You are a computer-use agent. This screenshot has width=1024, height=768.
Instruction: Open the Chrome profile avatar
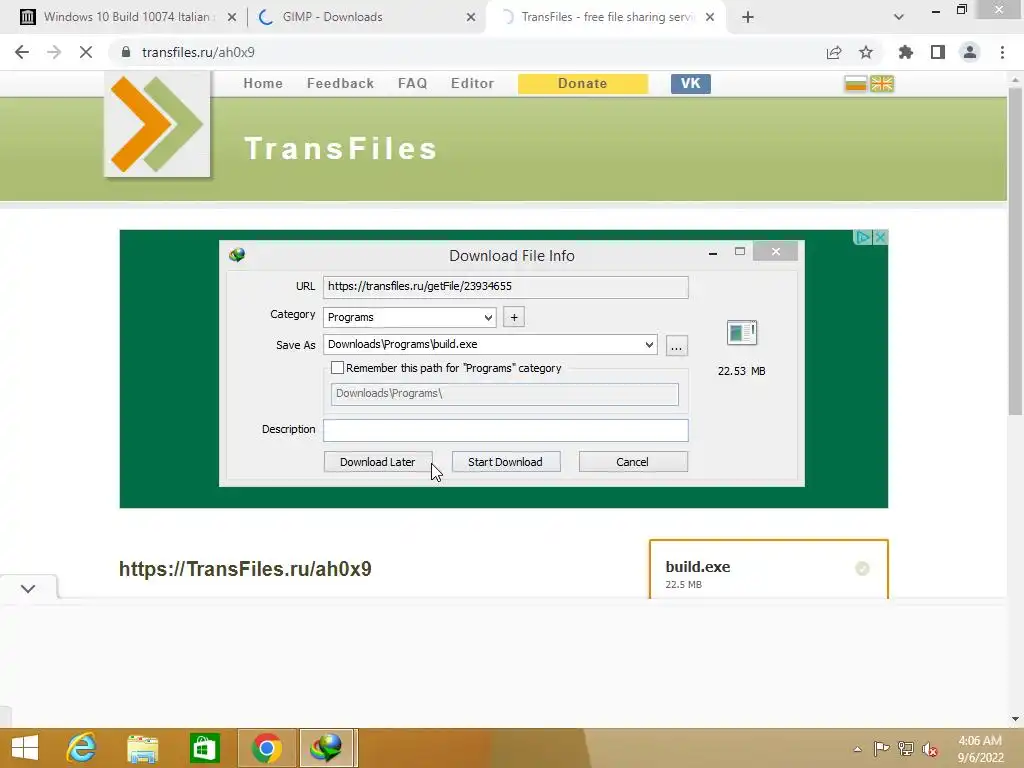point(970,52)
